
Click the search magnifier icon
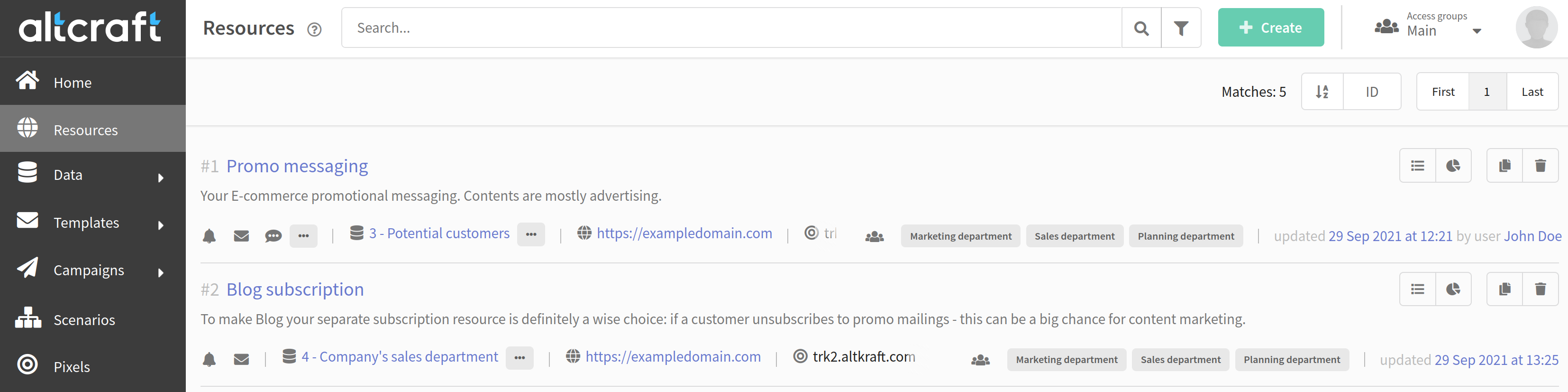[1141, 28]
